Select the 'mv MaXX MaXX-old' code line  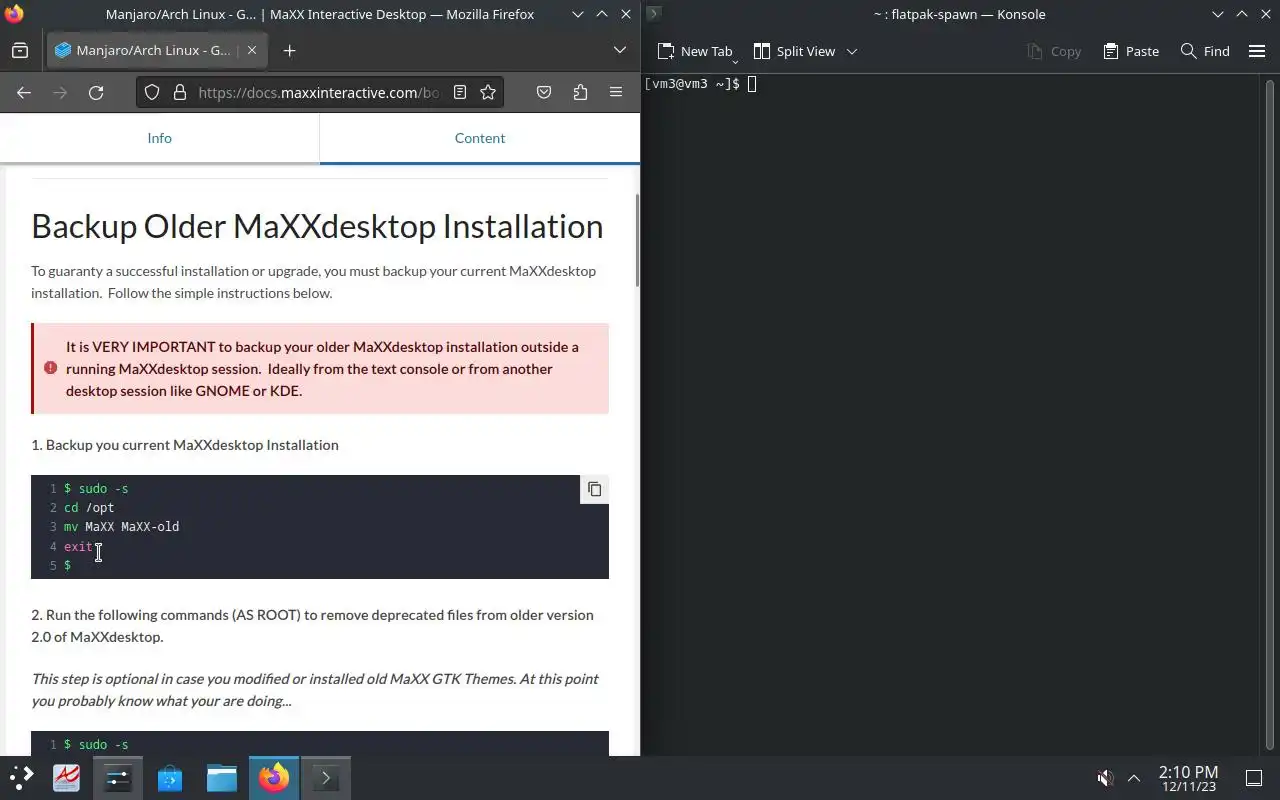(x=122, y=527)
